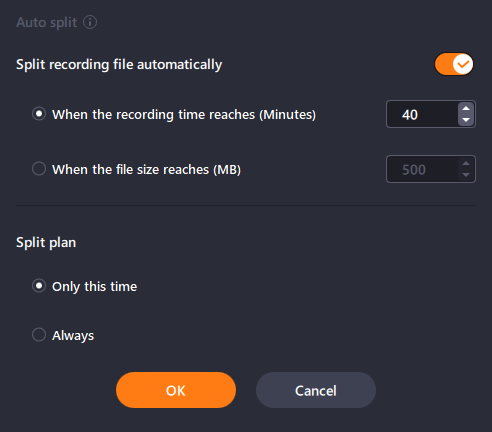492x432 pixels.
Task: Click the 'When the recording time reaches (Minutes)' label
Action: click(184, 115)
